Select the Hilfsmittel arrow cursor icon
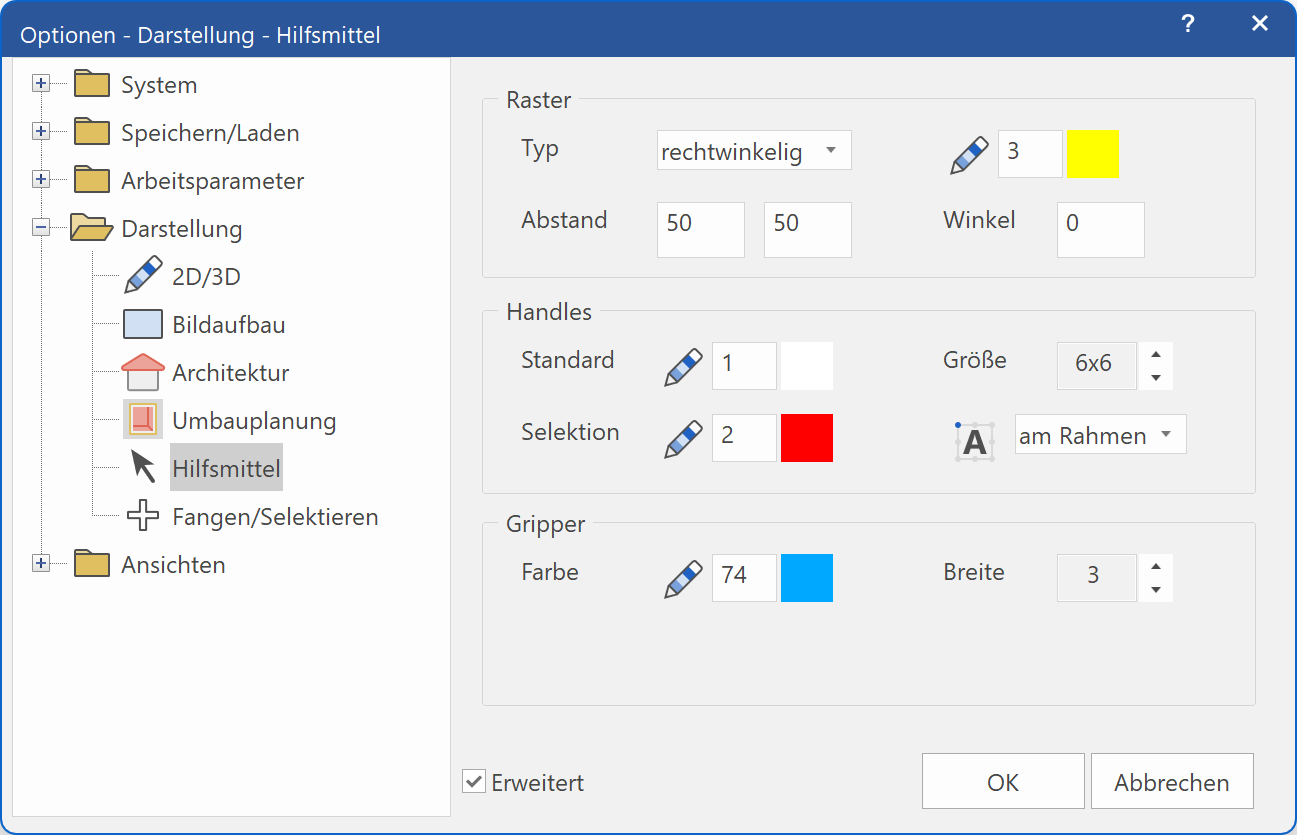Image resolution: width=1297 pixels, height=835 pixels. tap(141, 466)
